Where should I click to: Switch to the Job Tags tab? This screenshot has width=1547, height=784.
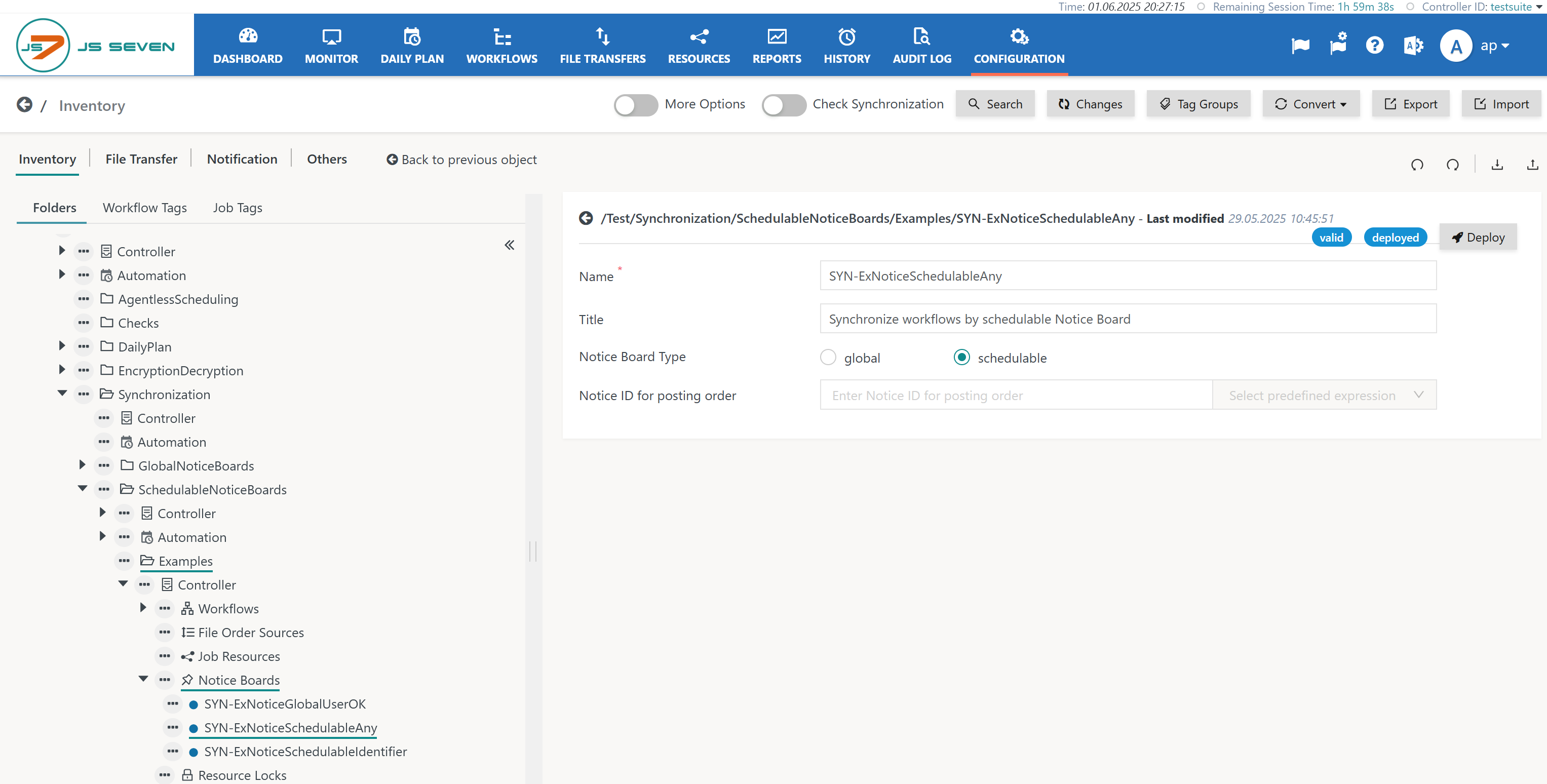(x=237, y=208)
